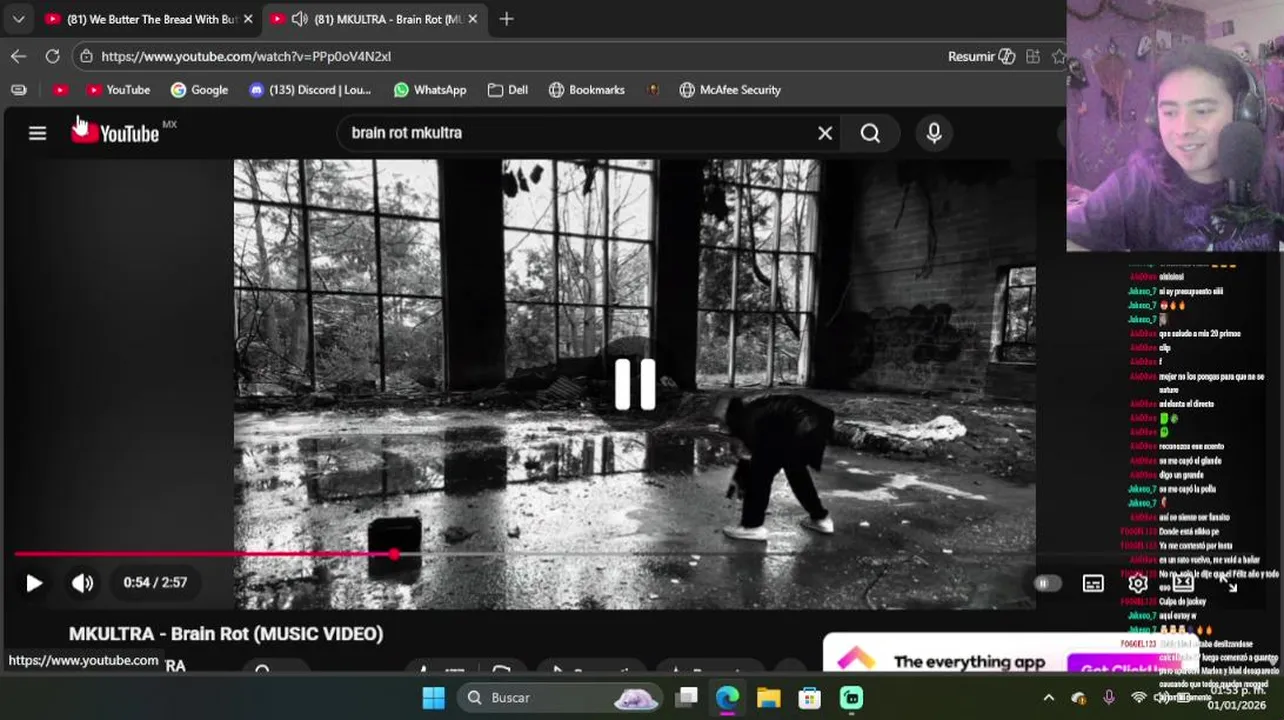Click the Resumir Copilot button
Image resolution: width=1284 pixels, height=720 pixels.
(x=981, y=56)
